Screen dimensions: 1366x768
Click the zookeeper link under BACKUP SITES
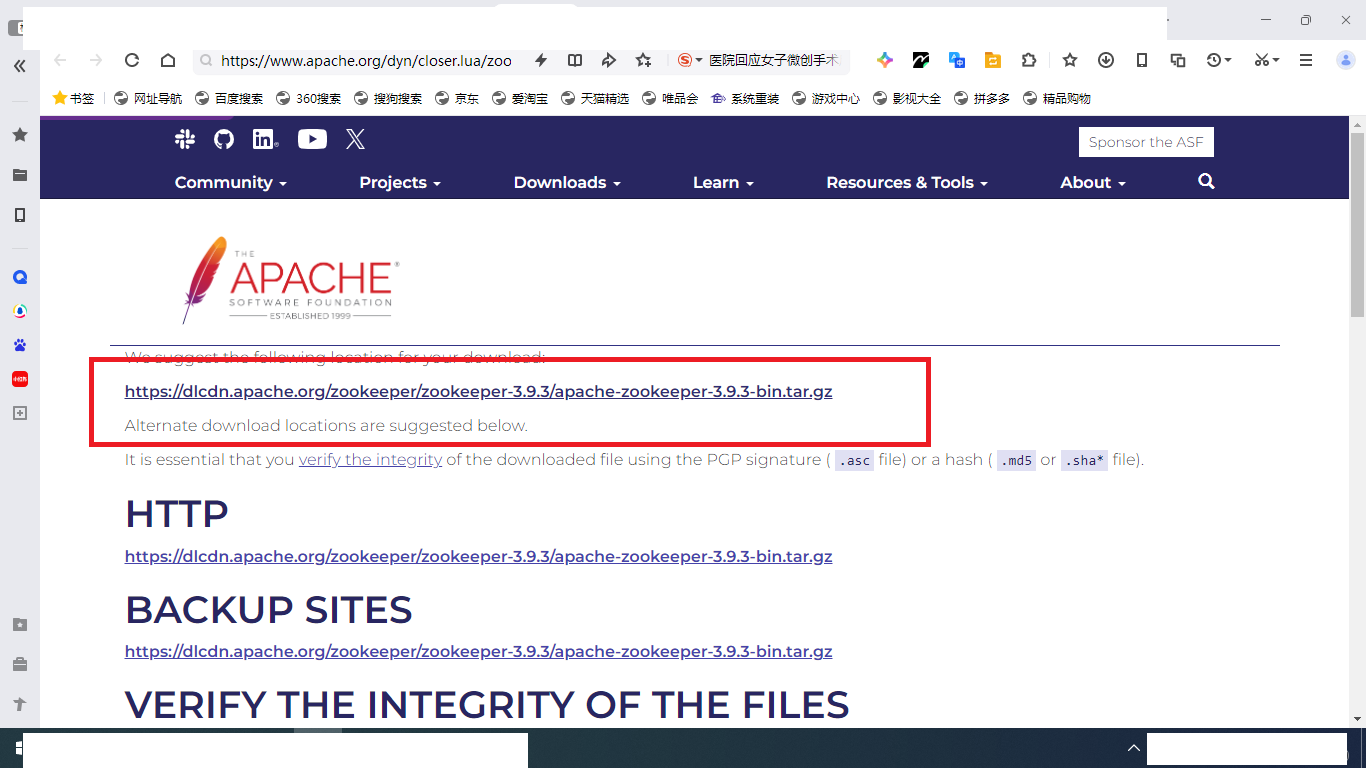[x=478, y=651]
